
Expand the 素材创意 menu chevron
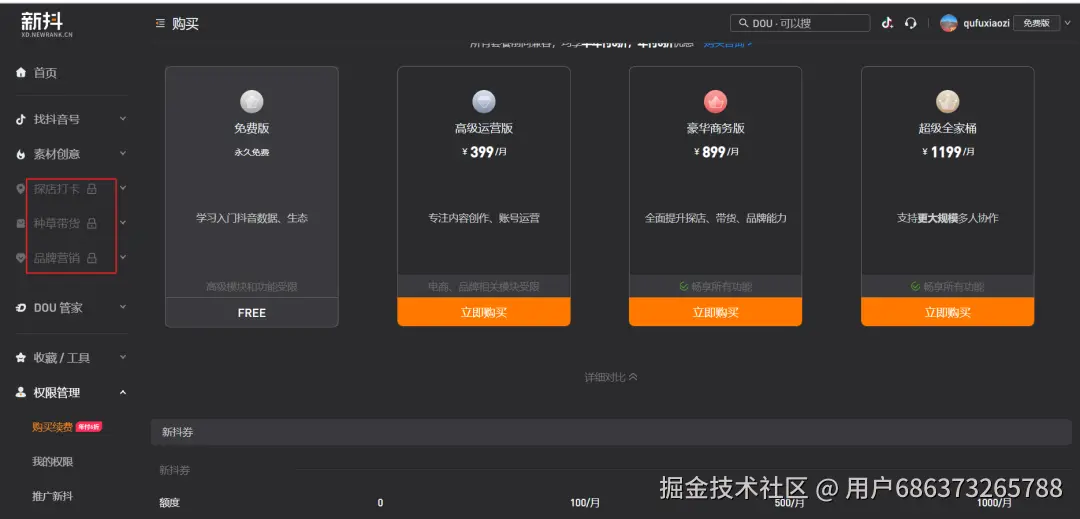coord(123,153)
